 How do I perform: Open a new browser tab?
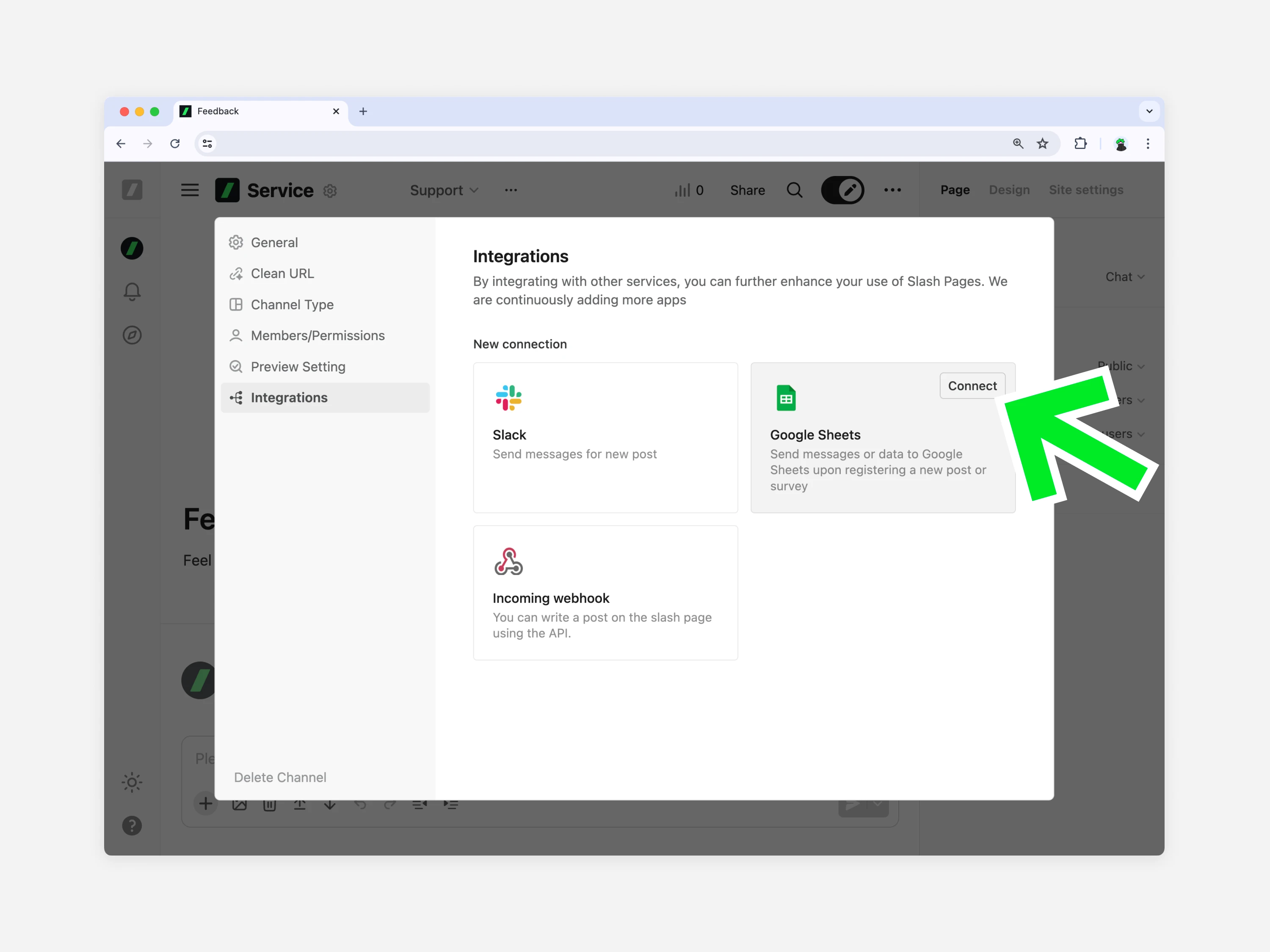pyautogui.click(x=363, y=111)
